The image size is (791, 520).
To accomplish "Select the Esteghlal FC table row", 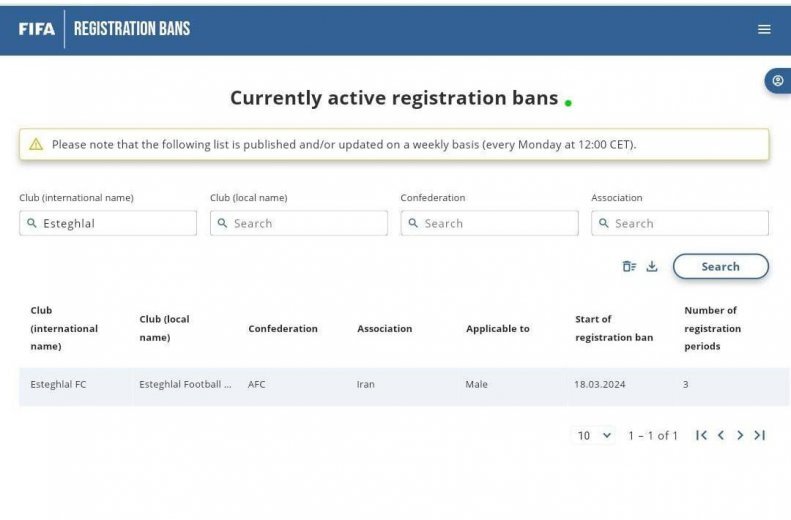I will (x=300, y=384).
